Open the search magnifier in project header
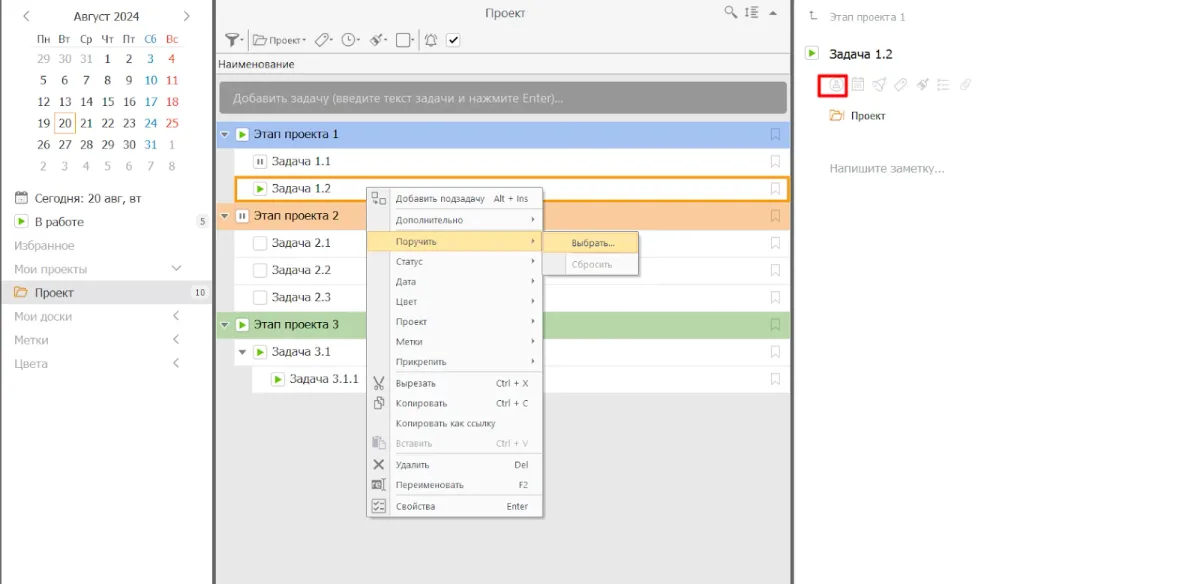The image size is (1200, 584). [731, 12]
